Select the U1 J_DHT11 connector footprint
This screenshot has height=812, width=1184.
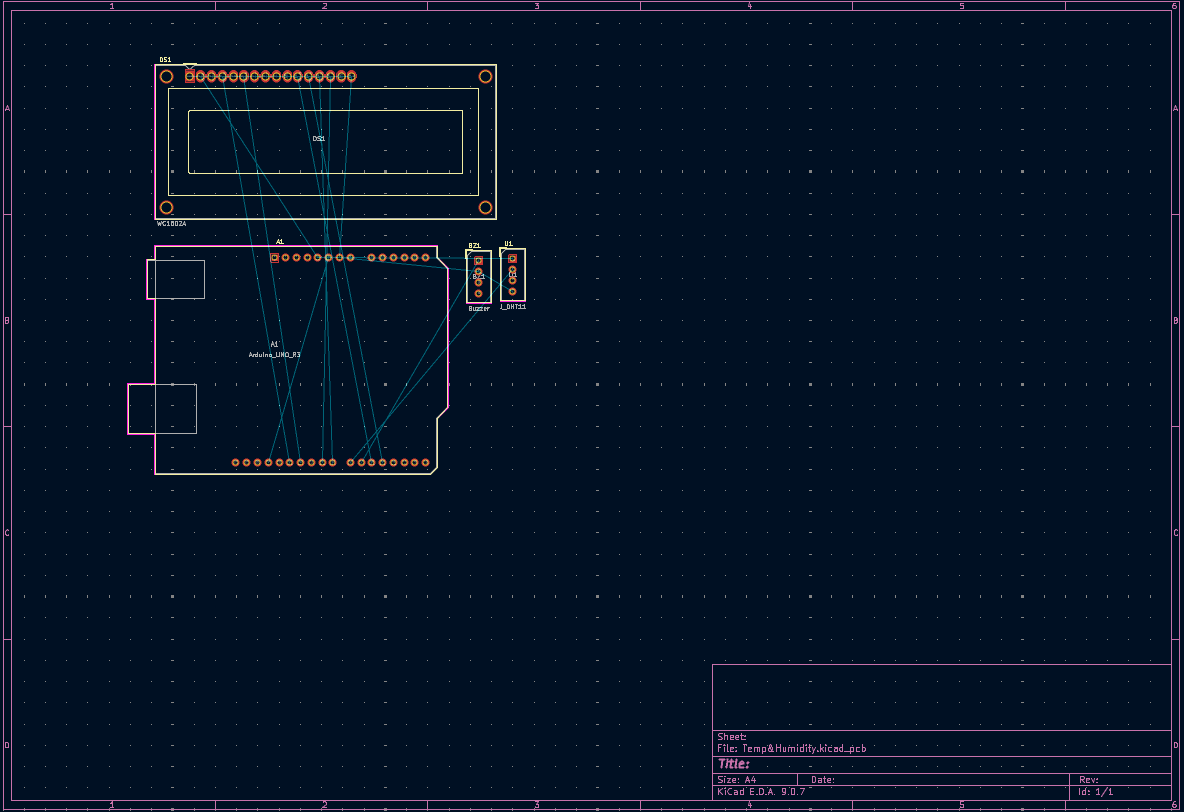tap(512, 275)
